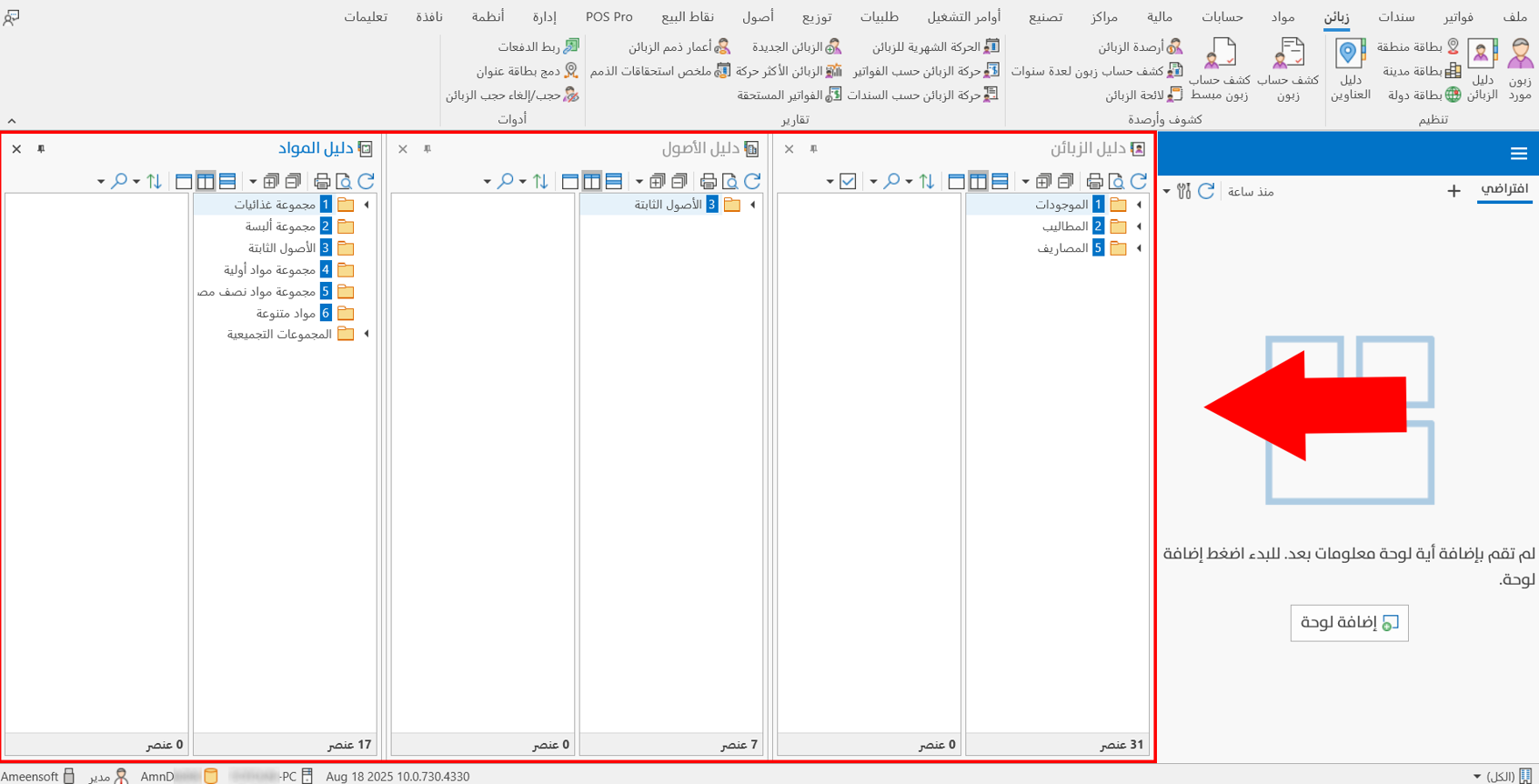The height and width of the screenshot is (784, 1539).
Task: Open الزبائن الأكثر حركة report
Action: pos(789,71)
